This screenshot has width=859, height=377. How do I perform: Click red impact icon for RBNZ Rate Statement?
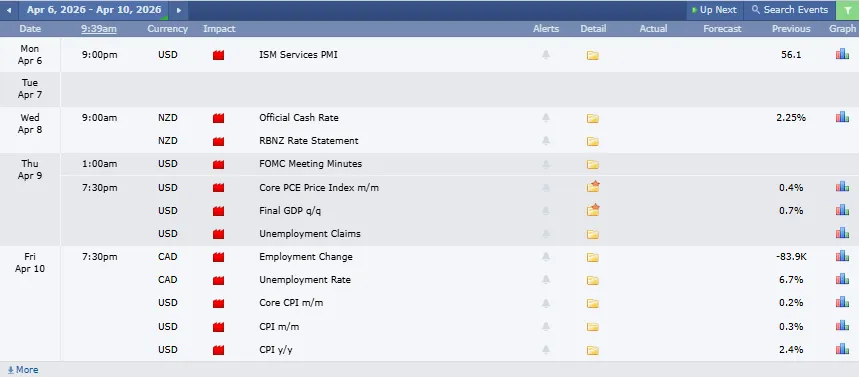[x=219, y=141]
